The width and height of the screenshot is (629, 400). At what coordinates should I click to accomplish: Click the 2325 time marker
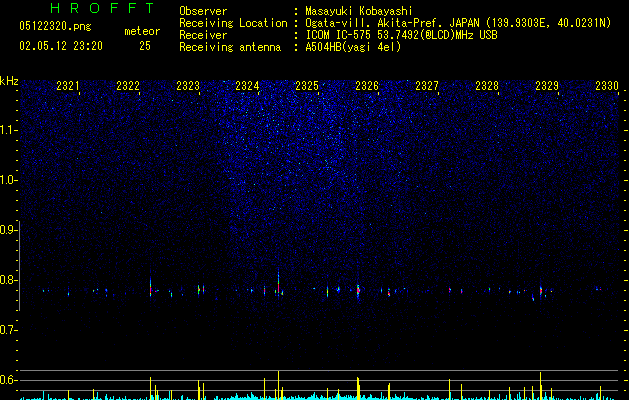click(x=307, y=85)
